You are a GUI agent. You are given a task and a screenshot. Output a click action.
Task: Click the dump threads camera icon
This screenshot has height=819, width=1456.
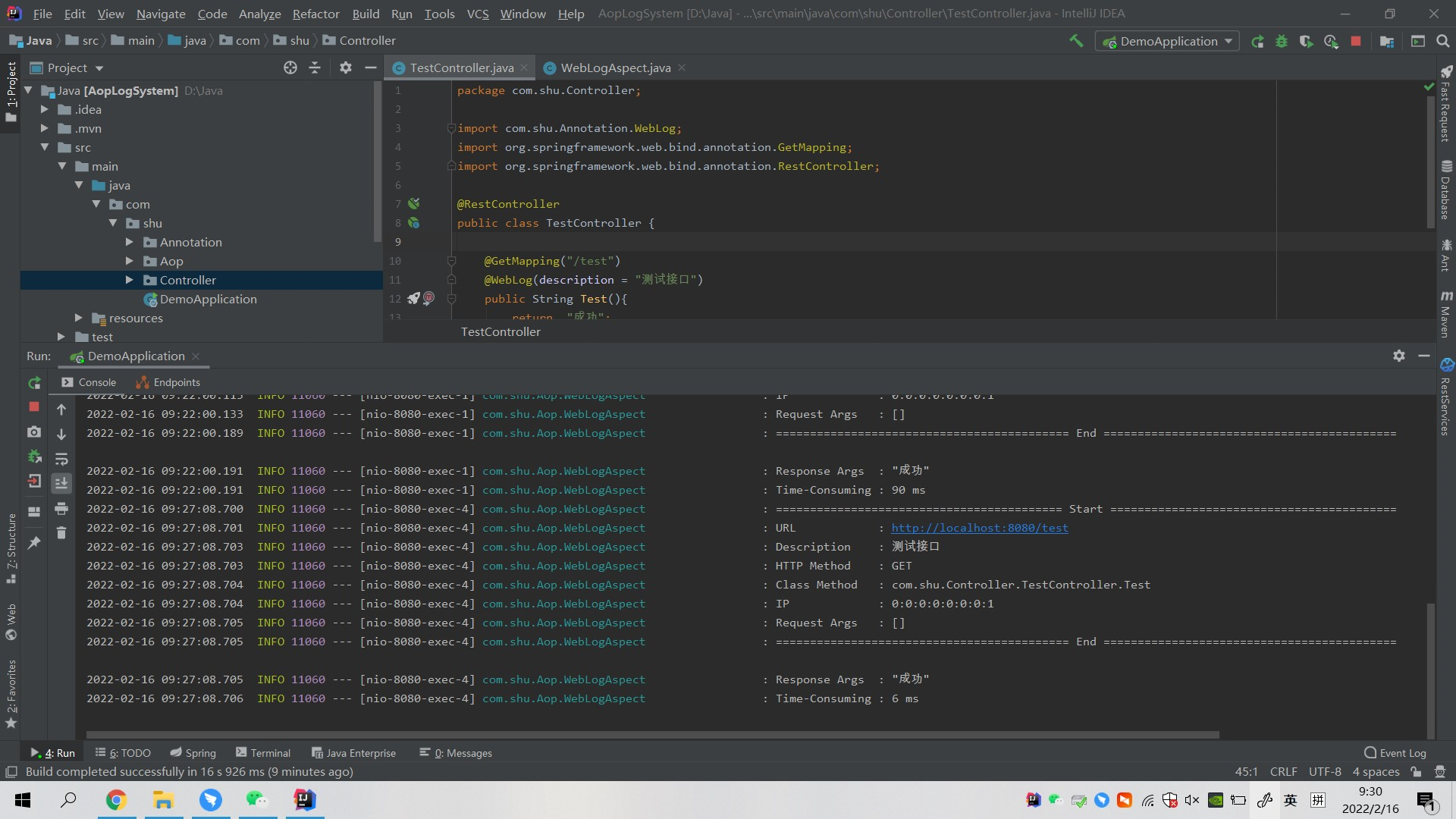coord(34,431)
